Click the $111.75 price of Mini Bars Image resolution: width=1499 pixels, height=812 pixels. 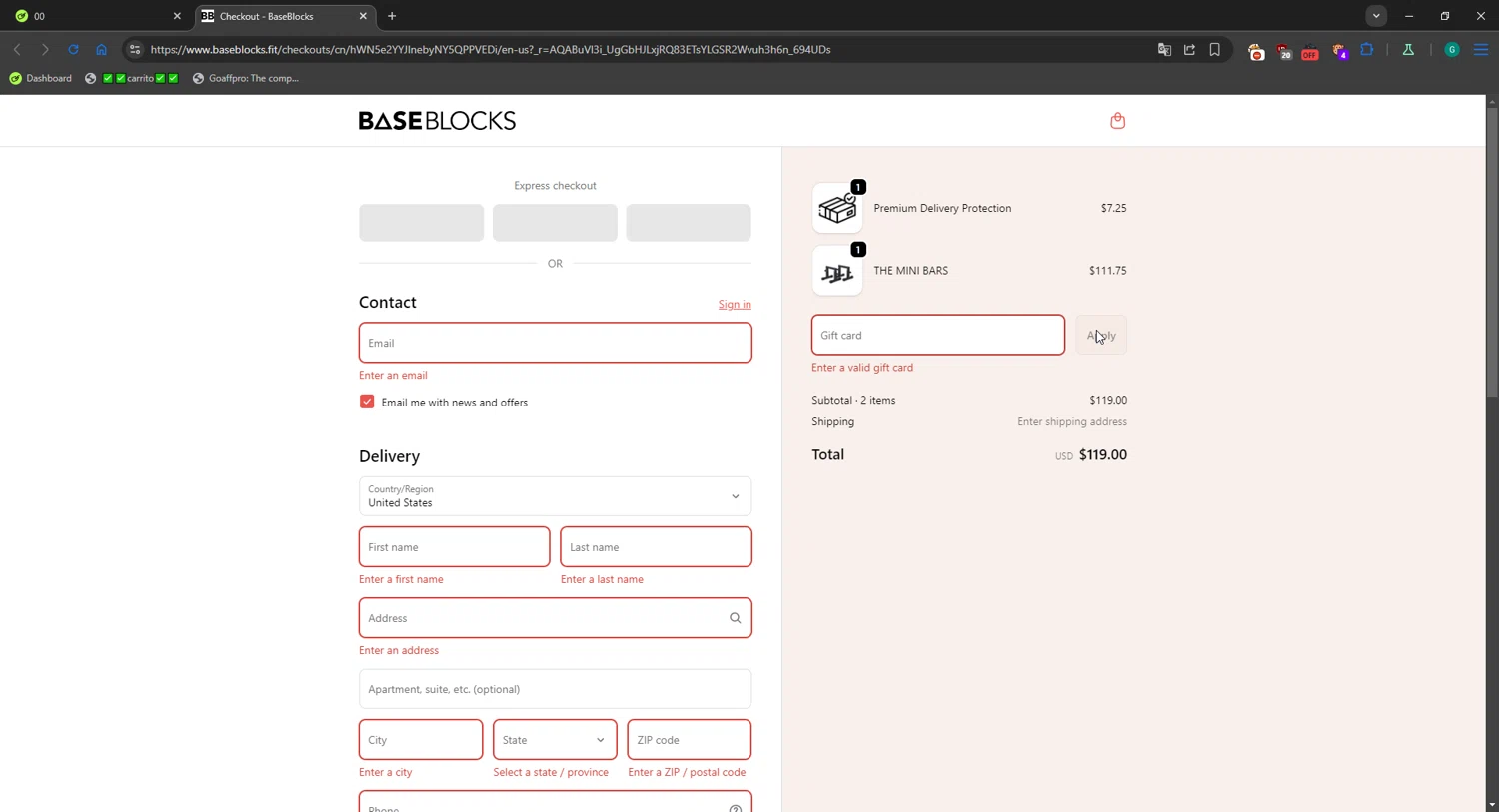click(x=1108, y=271)
